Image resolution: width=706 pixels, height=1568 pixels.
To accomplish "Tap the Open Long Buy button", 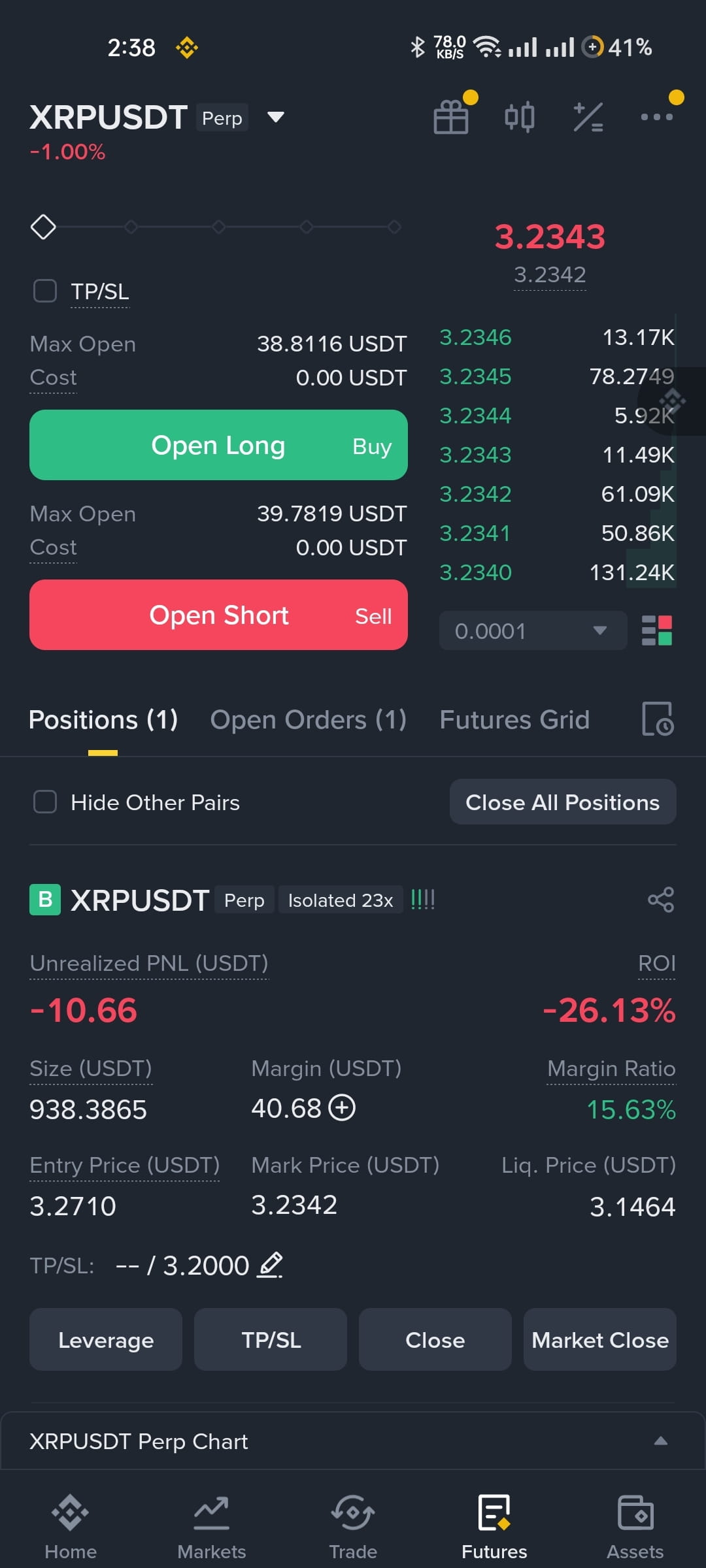I will tap(218, 445).
